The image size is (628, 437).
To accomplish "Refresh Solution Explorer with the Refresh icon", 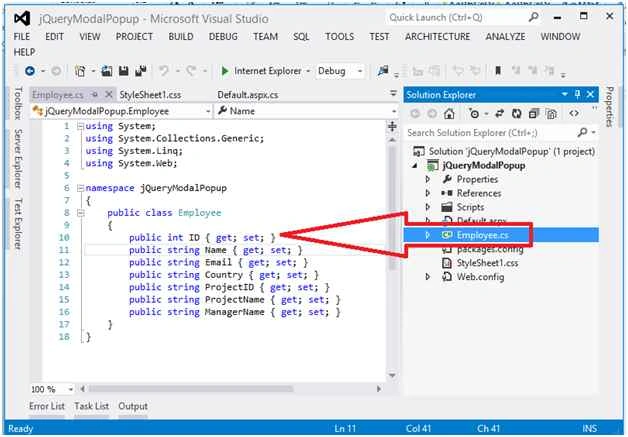I will [517, 114].
